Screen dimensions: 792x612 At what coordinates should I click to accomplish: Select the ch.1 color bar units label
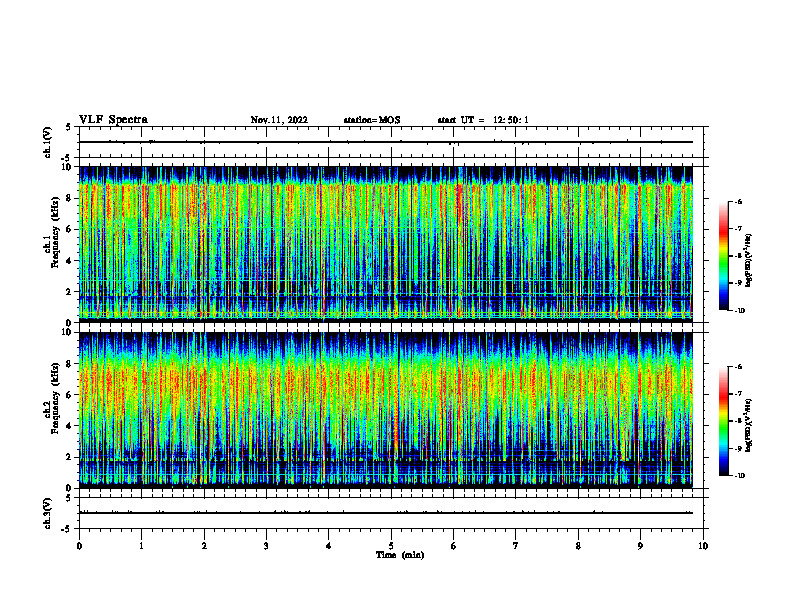pyautogui.click(x=749, y=261)
